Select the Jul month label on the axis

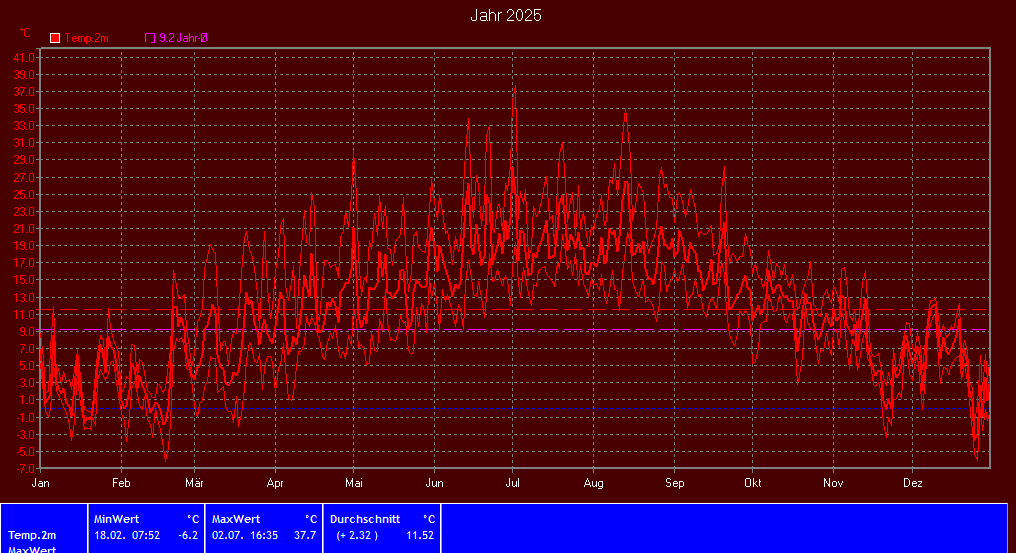coord(512,482)
